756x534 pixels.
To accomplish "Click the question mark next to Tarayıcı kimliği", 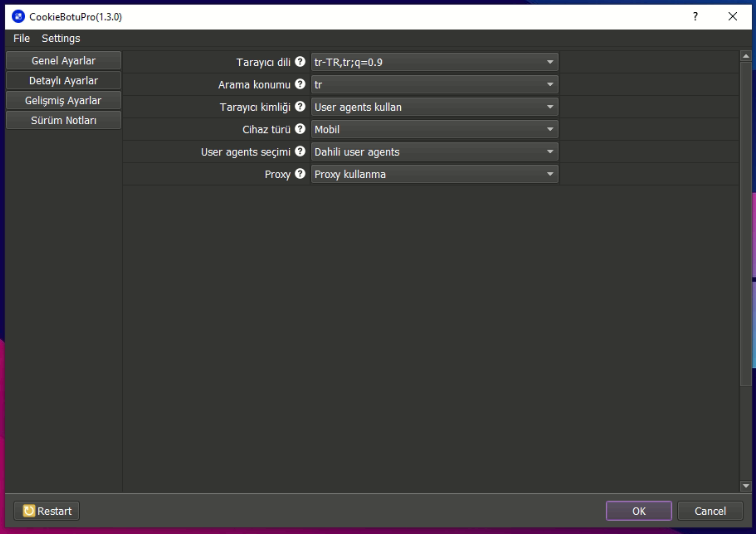I will [300, 107].
